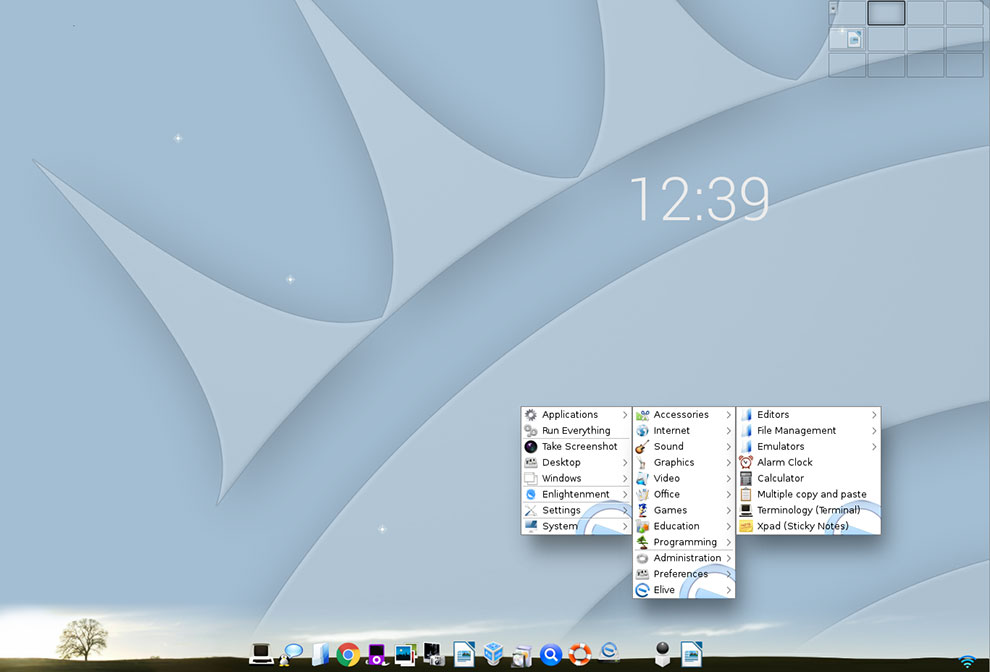The height and width of the screenshot is (672, 990).
Task: Highlight Accessories in Applications menu
Action: [x=684, y=415]
